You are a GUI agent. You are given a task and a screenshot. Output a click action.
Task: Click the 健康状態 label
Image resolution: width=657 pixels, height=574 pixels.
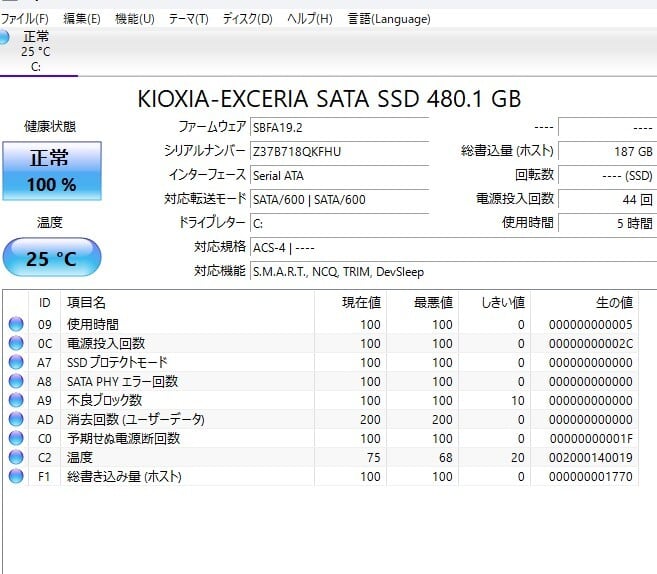coord(50,126)
